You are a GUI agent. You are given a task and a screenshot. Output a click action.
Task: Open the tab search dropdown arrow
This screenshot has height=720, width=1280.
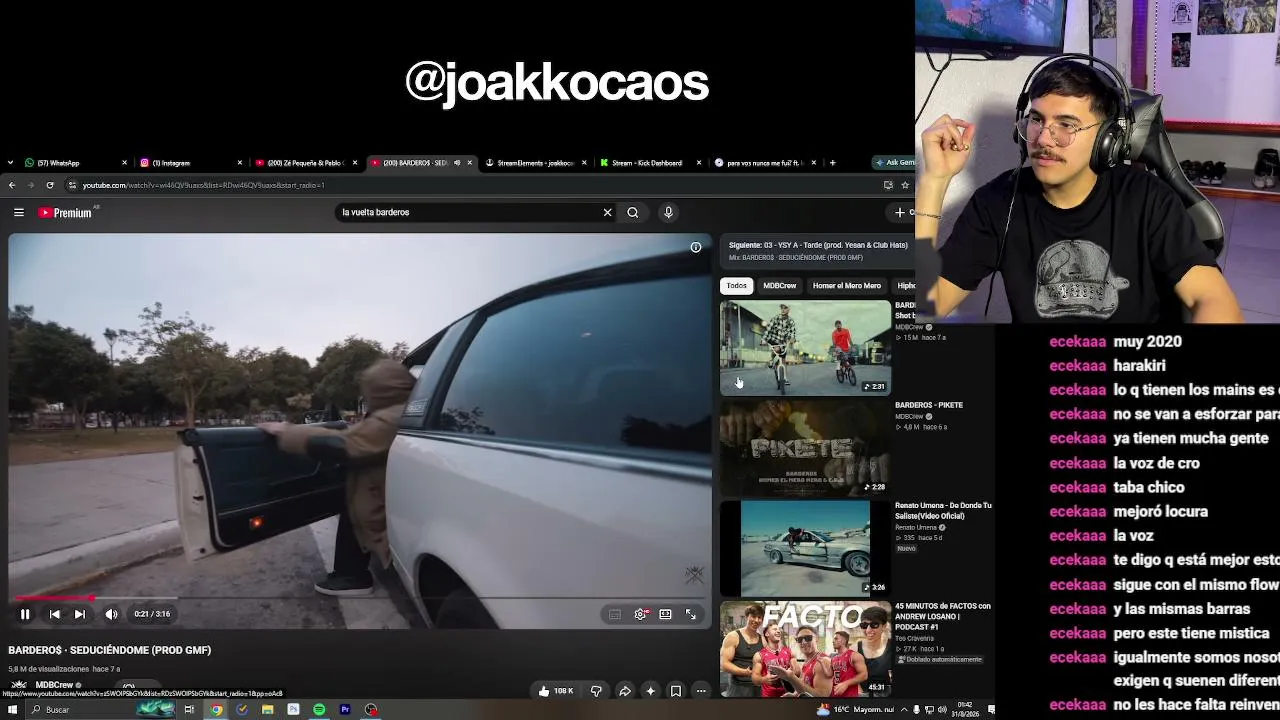(10, 163)
